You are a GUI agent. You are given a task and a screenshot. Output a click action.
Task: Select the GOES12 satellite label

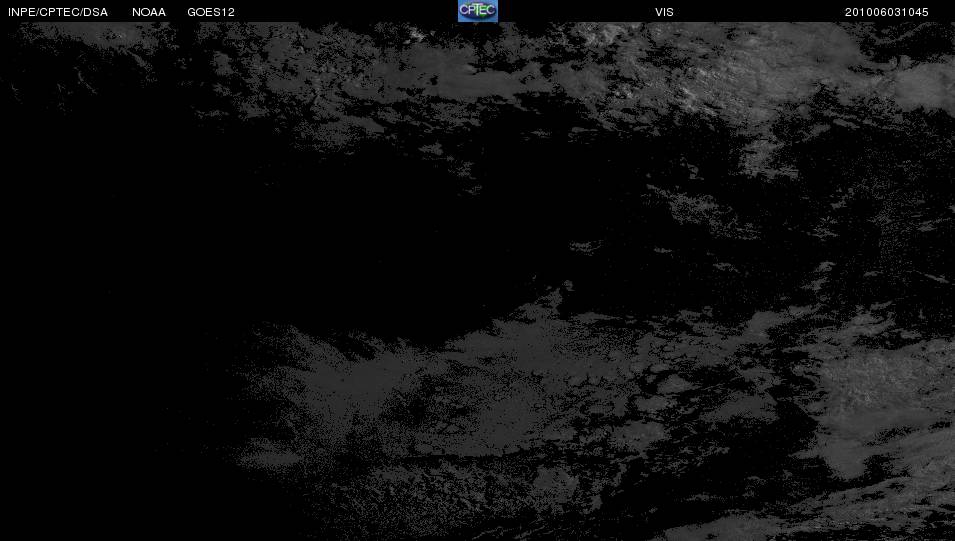[211, 12]
